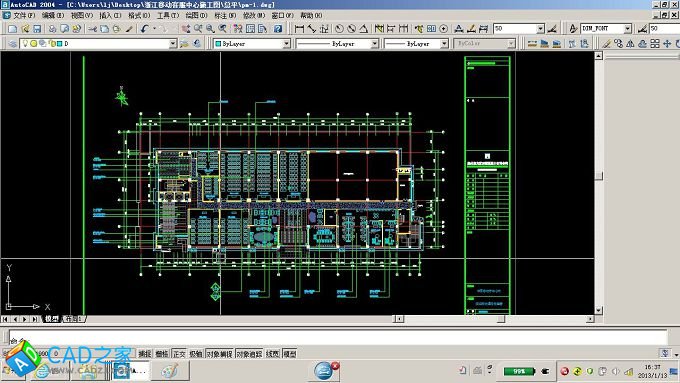Toggle 正交 ortho mode in status bar
This screenshot has height=383, width=680.
pos(179,354)
